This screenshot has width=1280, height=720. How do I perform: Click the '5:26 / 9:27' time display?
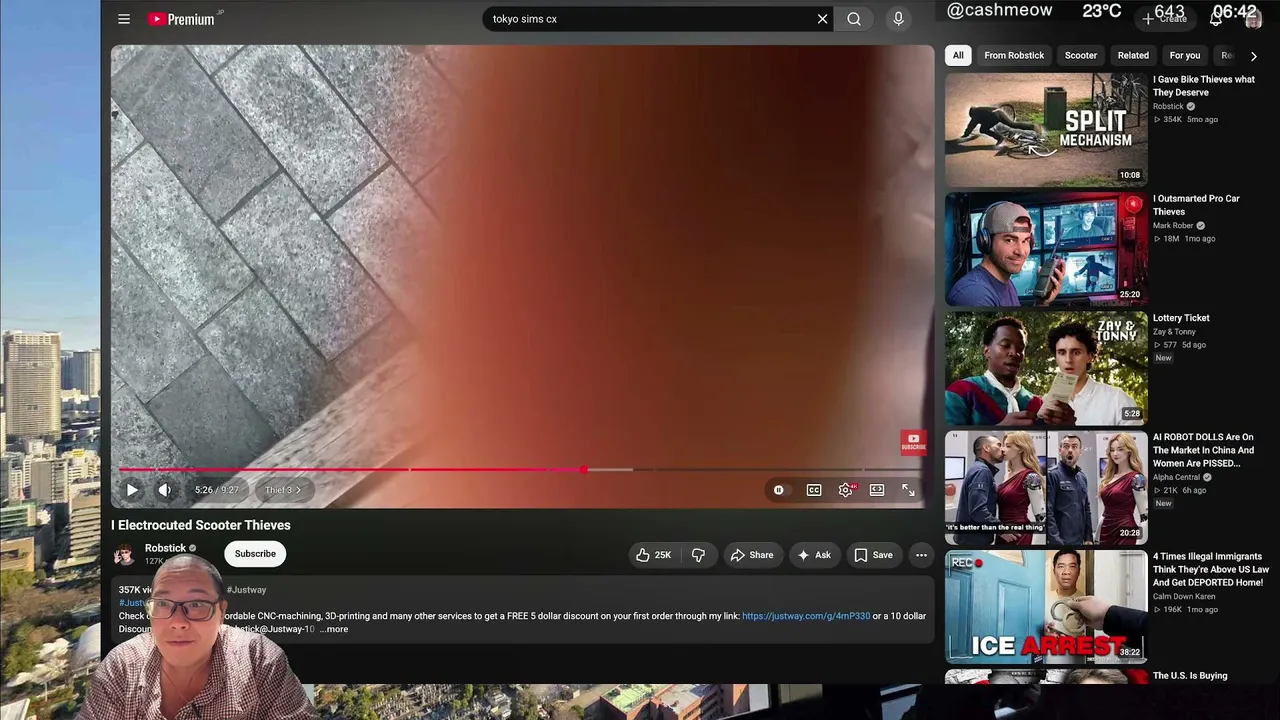tap(217, 490)
